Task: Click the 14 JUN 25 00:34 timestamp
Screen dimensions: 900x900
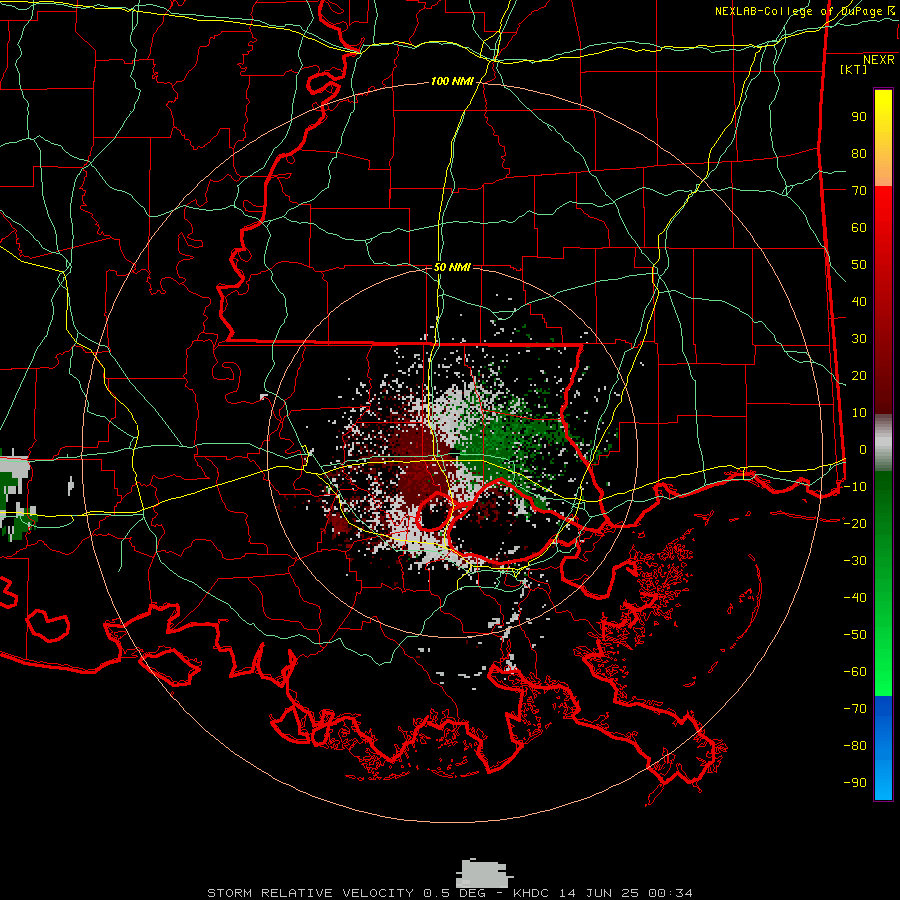Action: tap(625, 893)
